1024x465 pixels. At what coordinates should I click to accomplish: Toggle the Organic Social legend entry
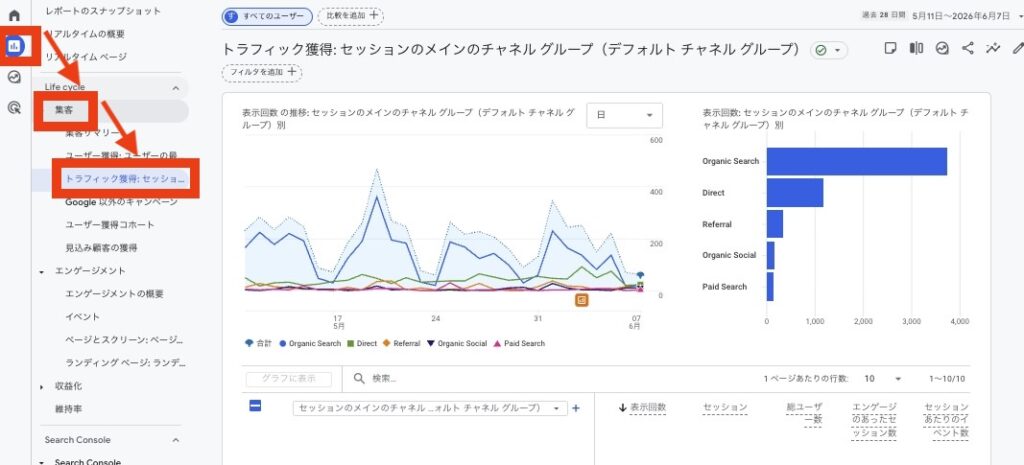click(x=456, y=344)
